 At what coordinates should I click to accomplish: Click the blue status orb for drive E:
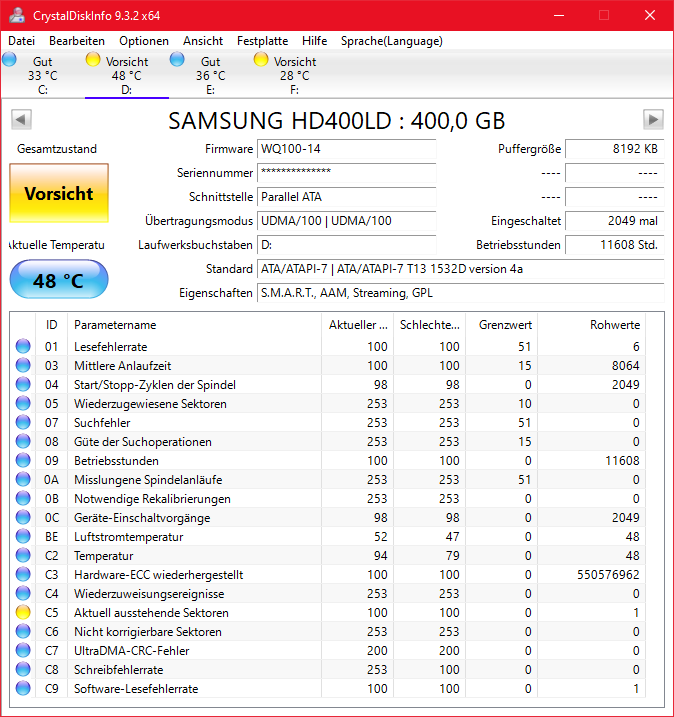[x=178, y=60]
